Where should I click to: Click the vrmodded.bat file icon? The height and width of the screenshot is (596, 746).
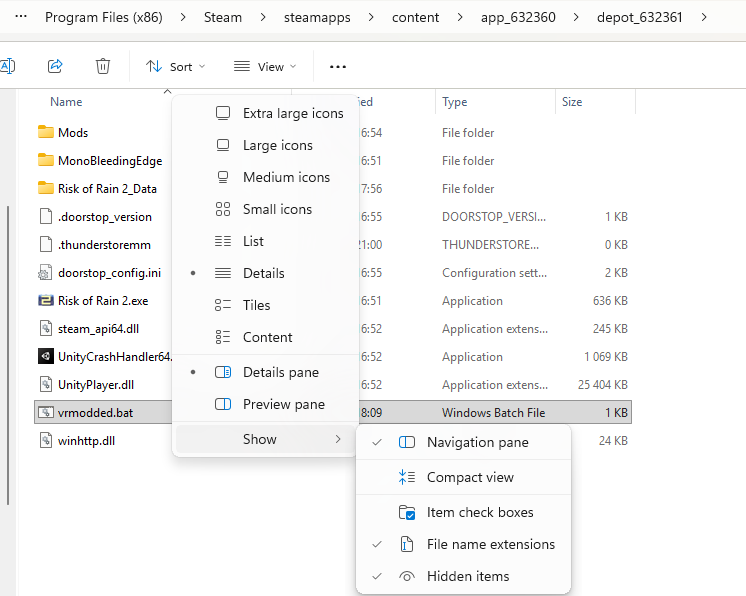(x=46, y=412)
